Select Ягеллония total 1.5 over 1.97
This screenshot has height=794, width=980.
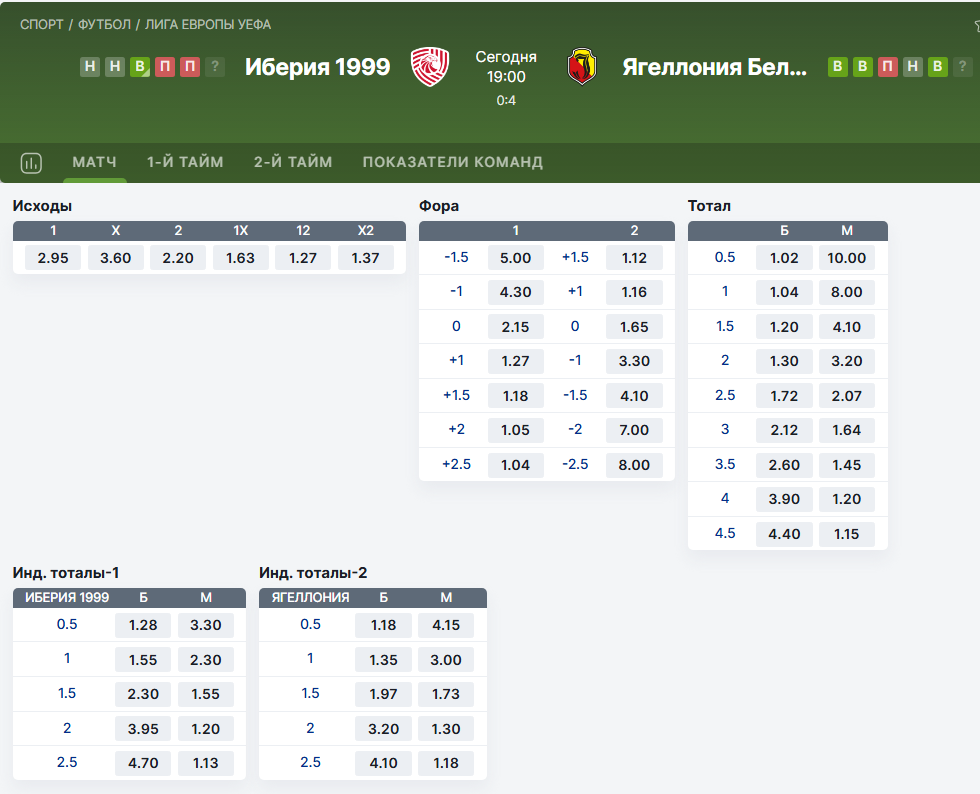(383, 694)
